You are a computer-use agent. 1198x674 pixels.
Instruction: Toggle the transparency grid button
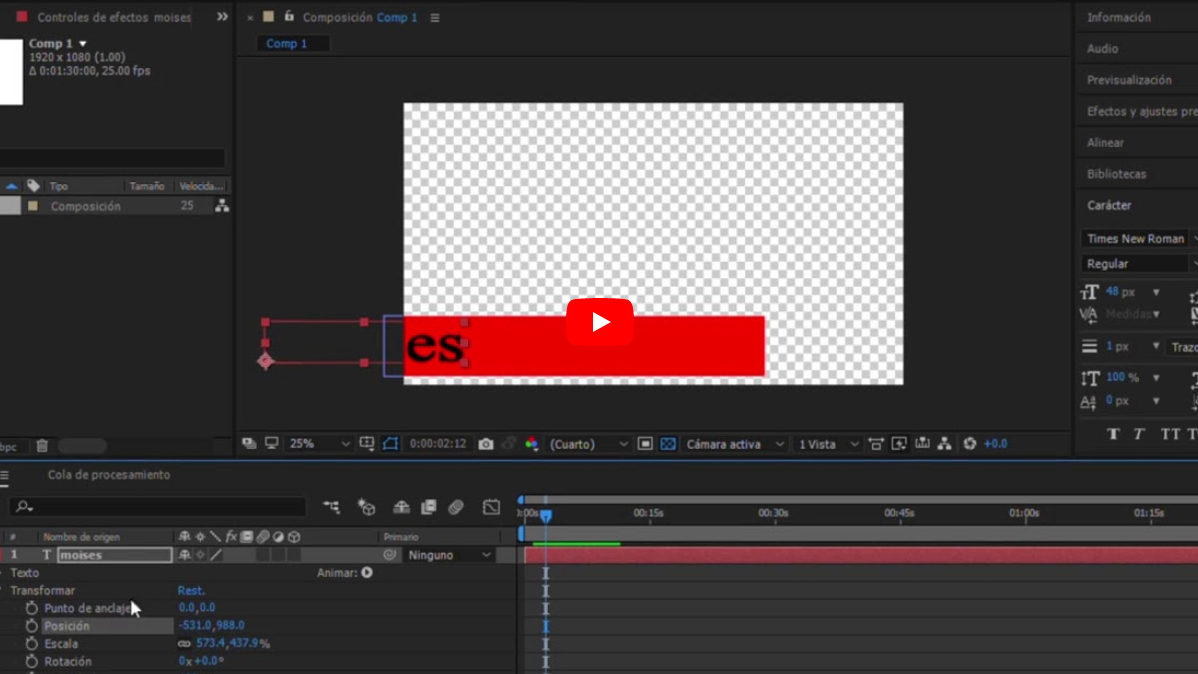[668, 444]
